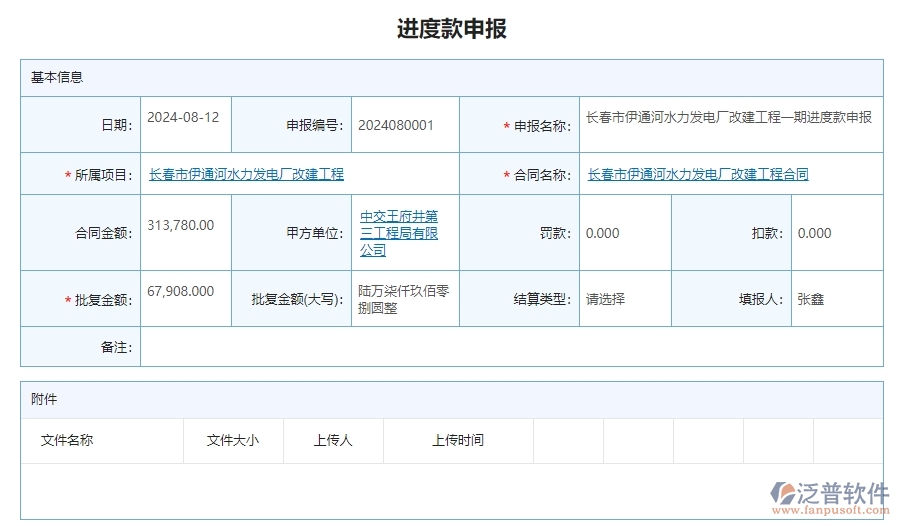This screenshot has width=900, height=526.
Task: Click the 罚款 field value 0.000
Action: (x=603, y=233)
